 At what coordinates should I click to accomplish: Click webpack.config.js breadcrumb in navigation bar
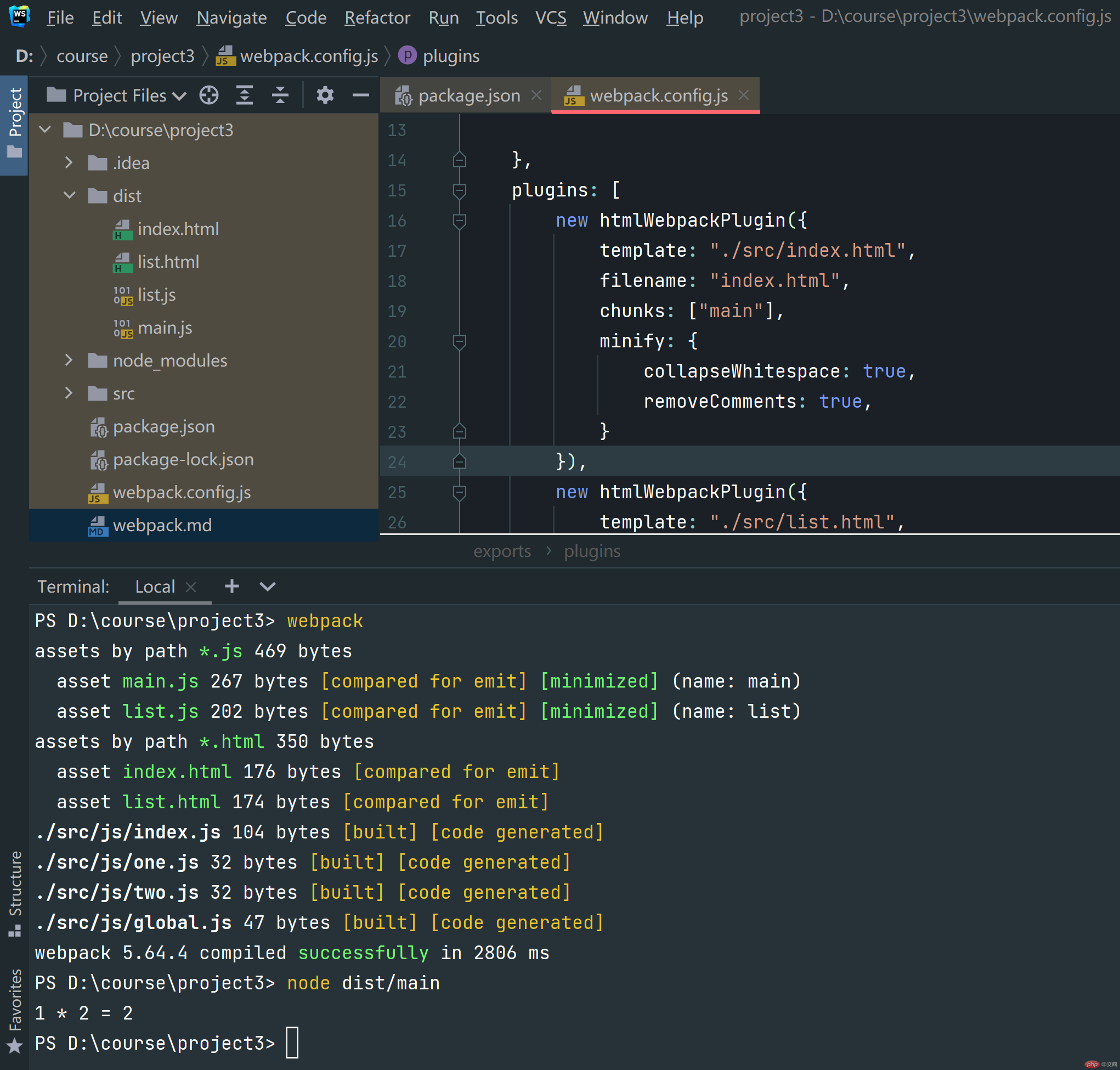297,56
